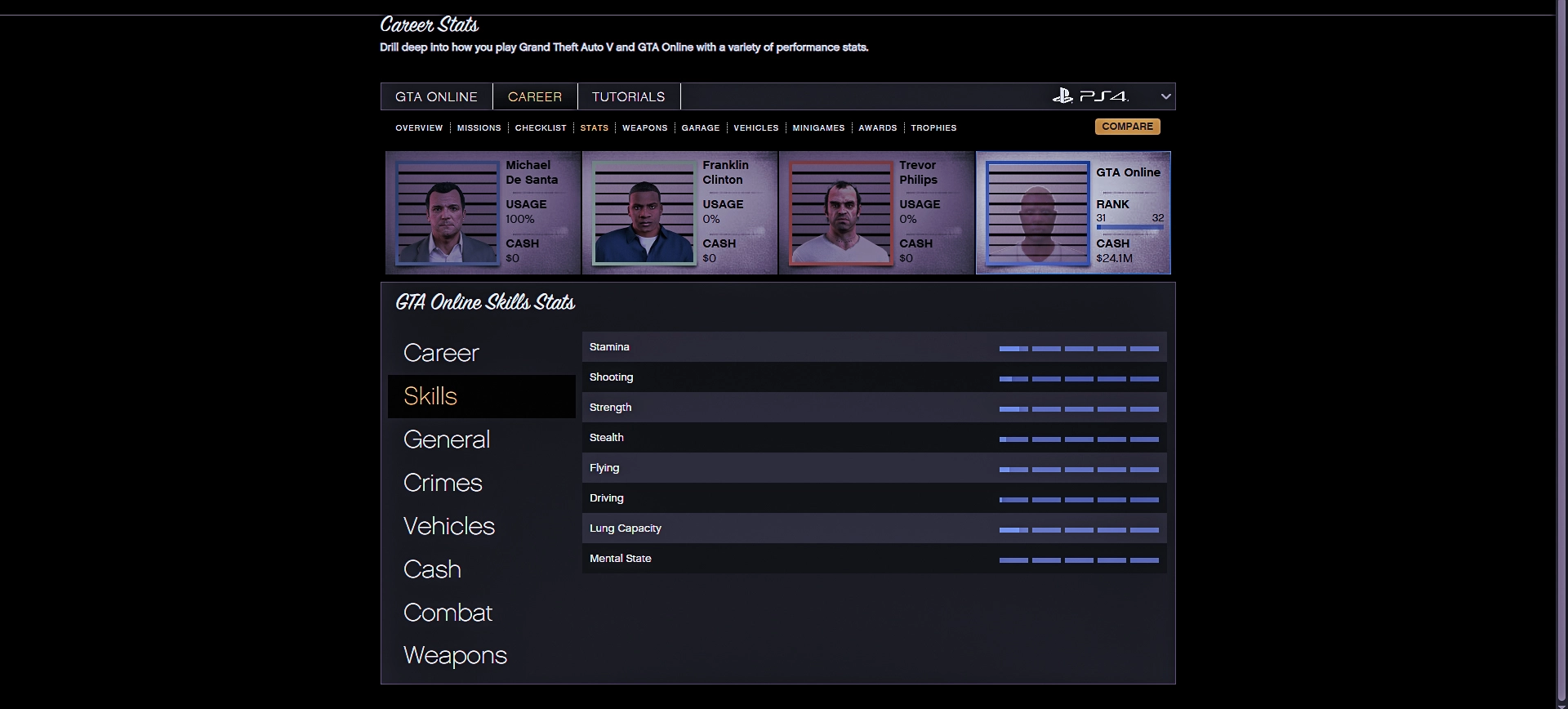Open the Cash stats category
1568x709 pixels.
point(432,569)
